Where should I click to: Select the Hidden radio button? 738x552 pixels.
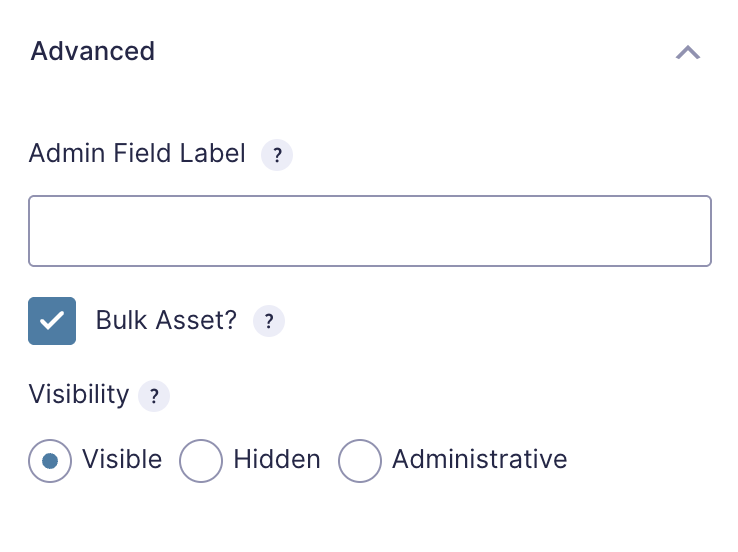201,461
